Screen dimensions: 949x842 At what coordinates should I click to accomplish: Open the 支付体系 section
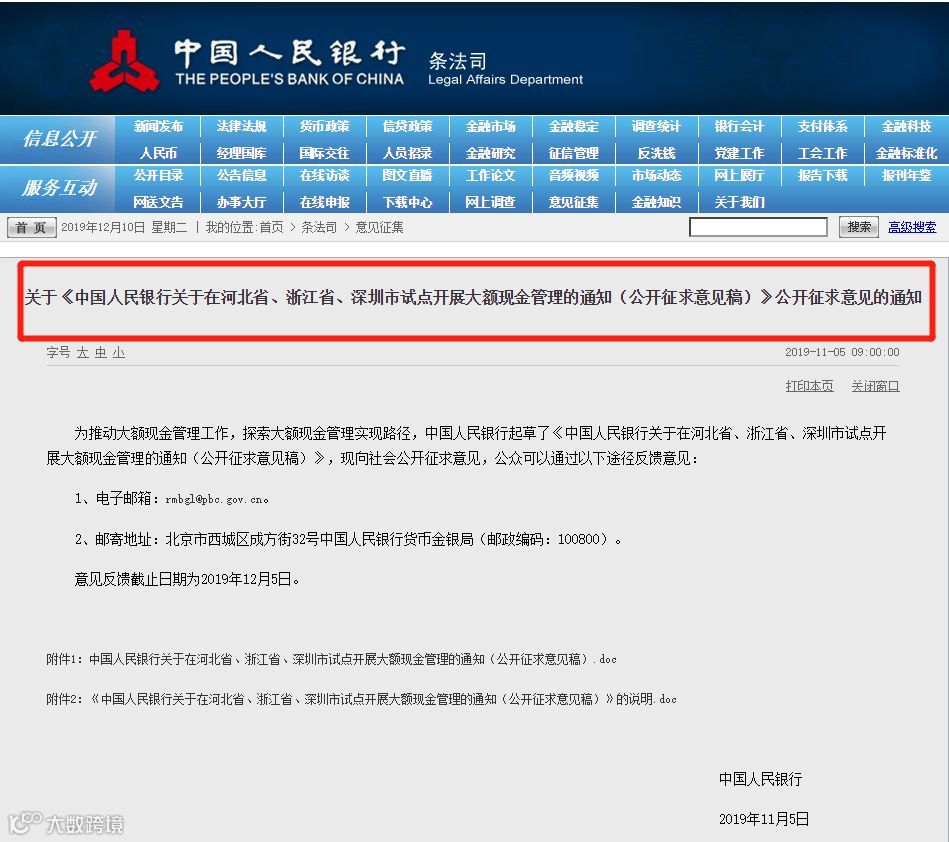822,127
